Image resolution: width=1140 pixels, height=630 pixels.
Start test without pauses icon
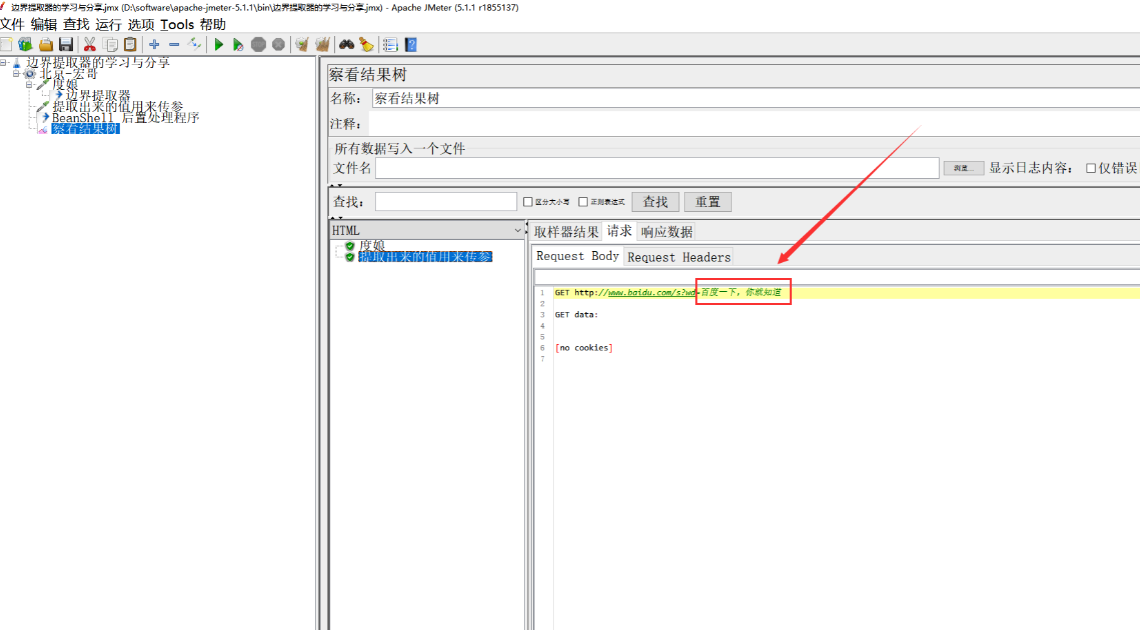pyautogui.click(x=238, y=45)
